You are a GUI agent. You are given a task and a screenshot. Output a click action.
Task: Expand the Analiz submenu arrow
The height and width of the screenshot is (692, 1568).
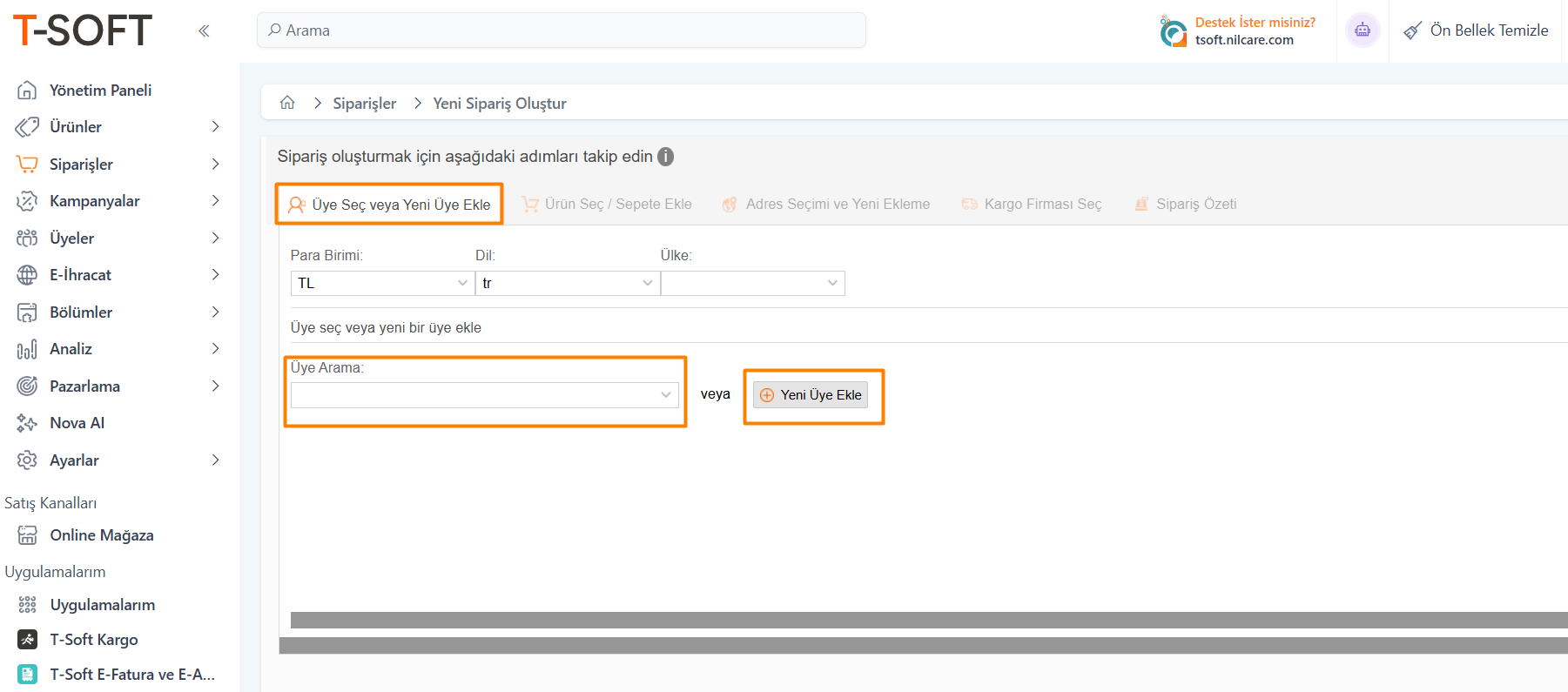215,349
